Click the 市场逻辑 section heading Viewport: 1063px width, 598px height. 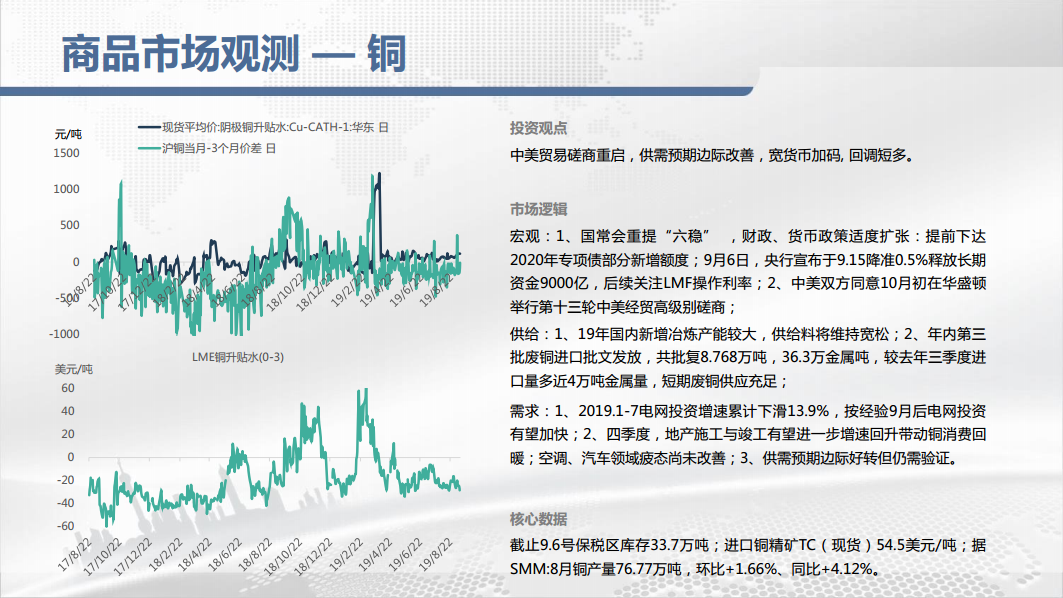(539, 209)
